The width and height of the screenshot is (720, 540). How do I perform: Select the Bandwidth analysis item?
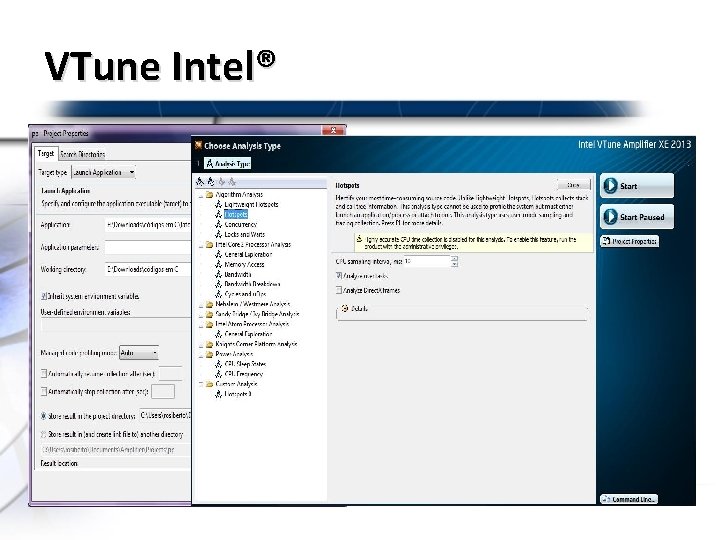coord(238,275)
